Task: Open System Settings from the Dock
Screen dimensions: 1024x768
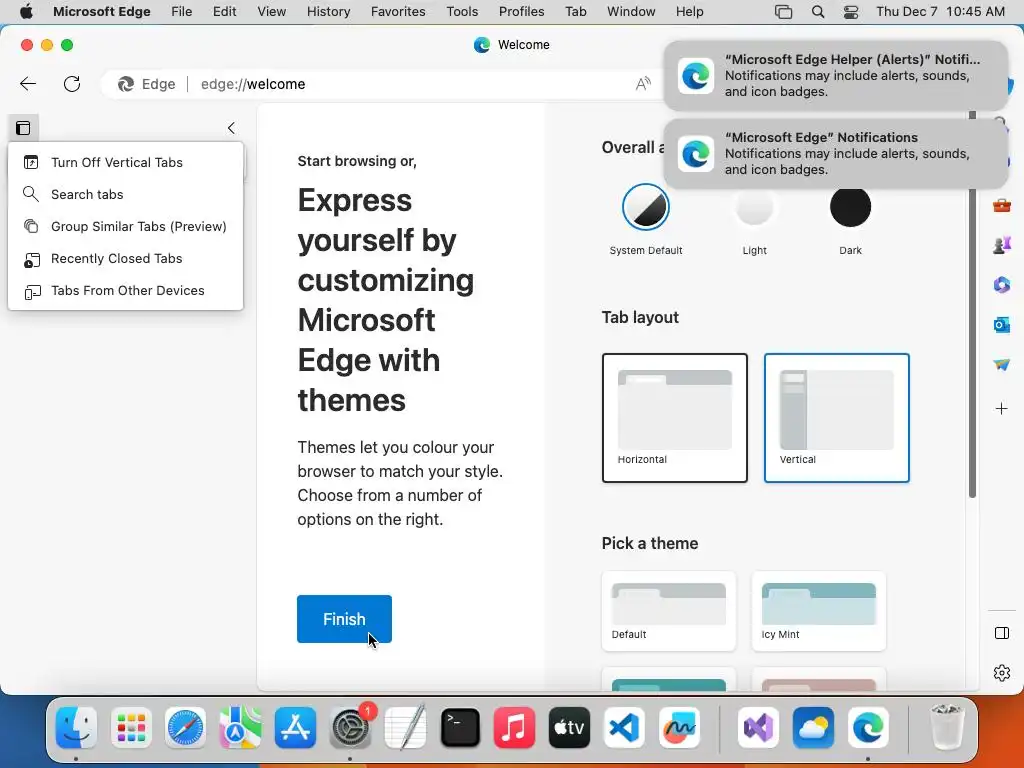Action: [x=350, y=728]
